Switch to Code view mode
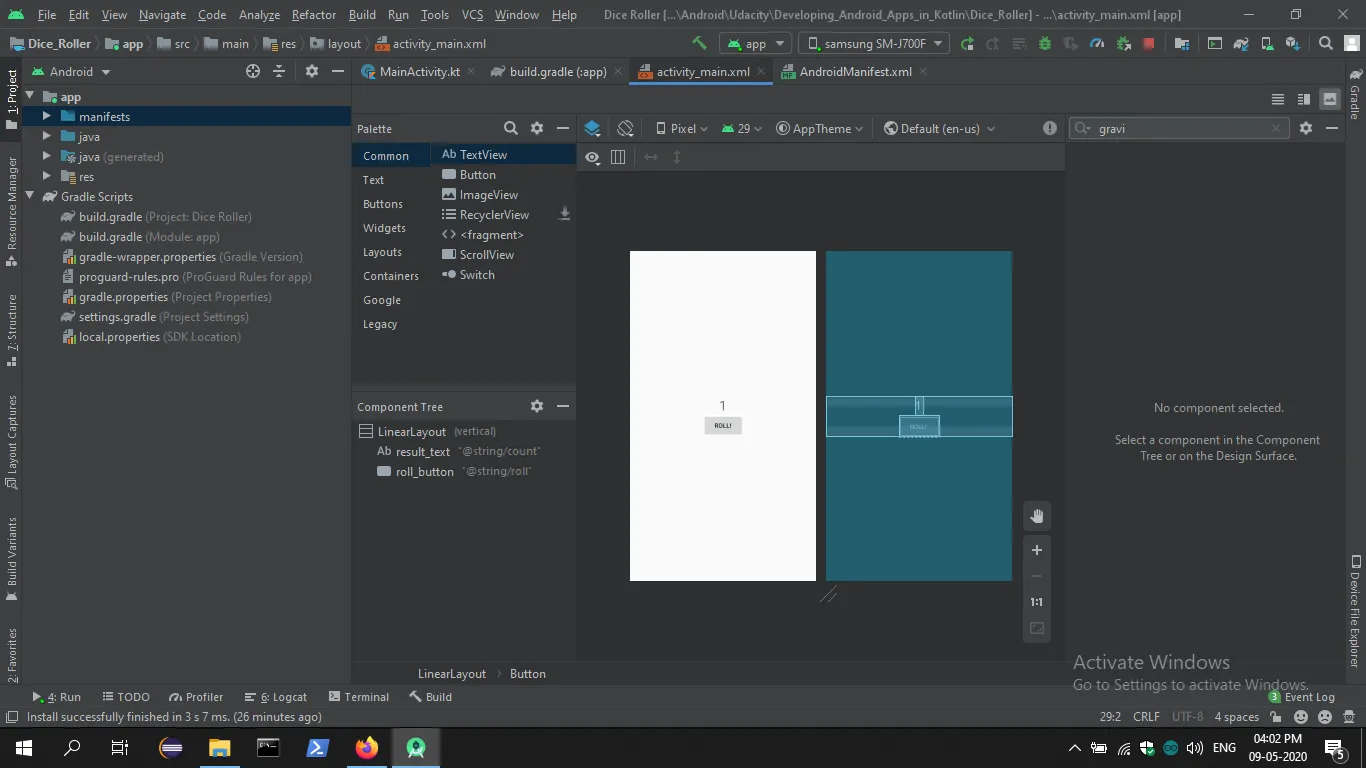 (1277, 99)
